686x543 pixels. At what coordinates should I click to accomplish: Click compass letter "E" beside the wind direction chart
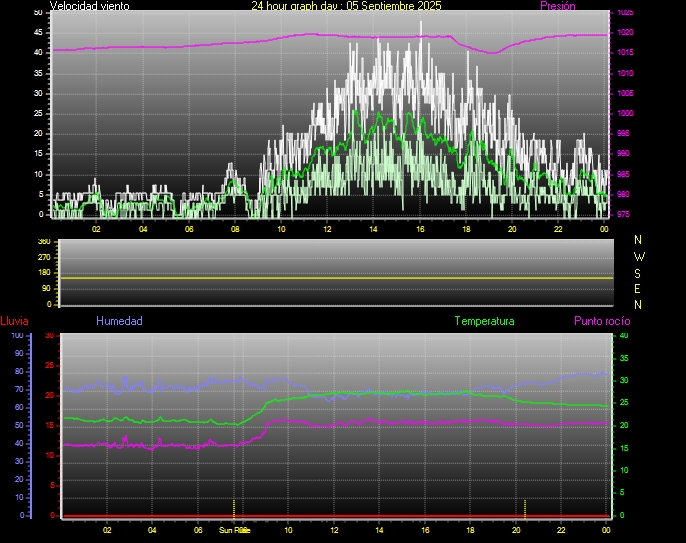click(x=637, y=289)
